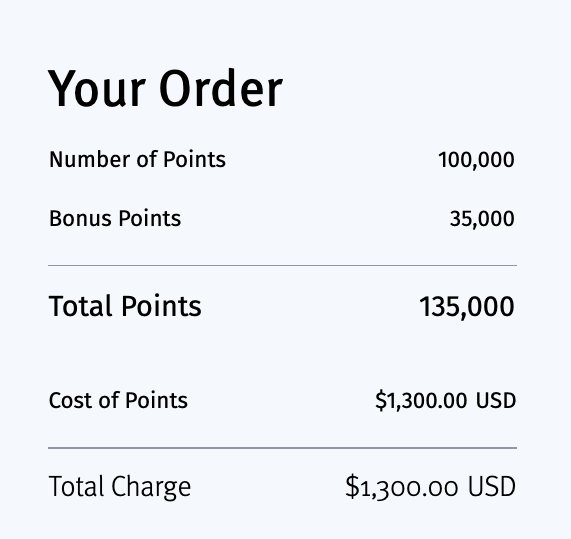Click the word Order in the heading
The width and height of the screenshot is (571, 539).
221,89
